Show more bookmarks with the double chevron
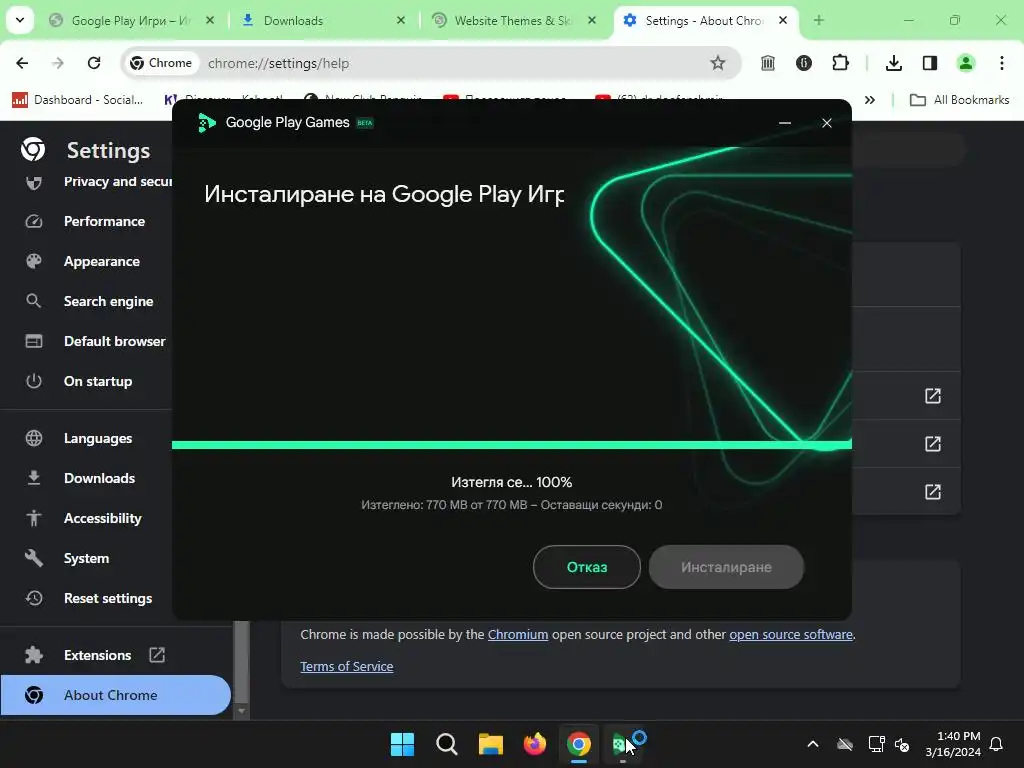Image resolution: width=1024 pixels, height=768 pixels. [869, 100]
